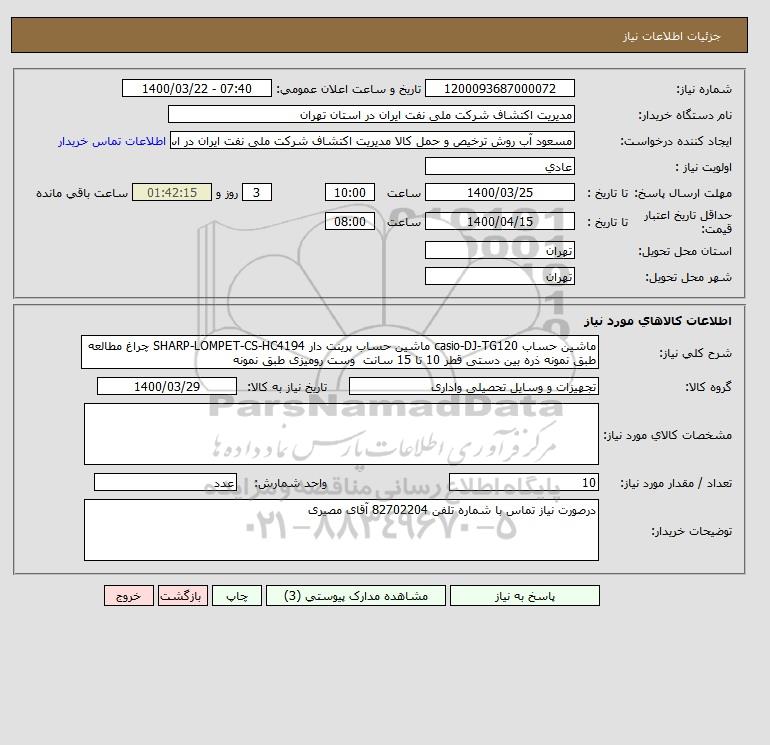The height and width of the screenshot is (745, 770).
Task: Open مشاهده مدارک پیوستی (3) button
Action: click(x=356, y=596)
